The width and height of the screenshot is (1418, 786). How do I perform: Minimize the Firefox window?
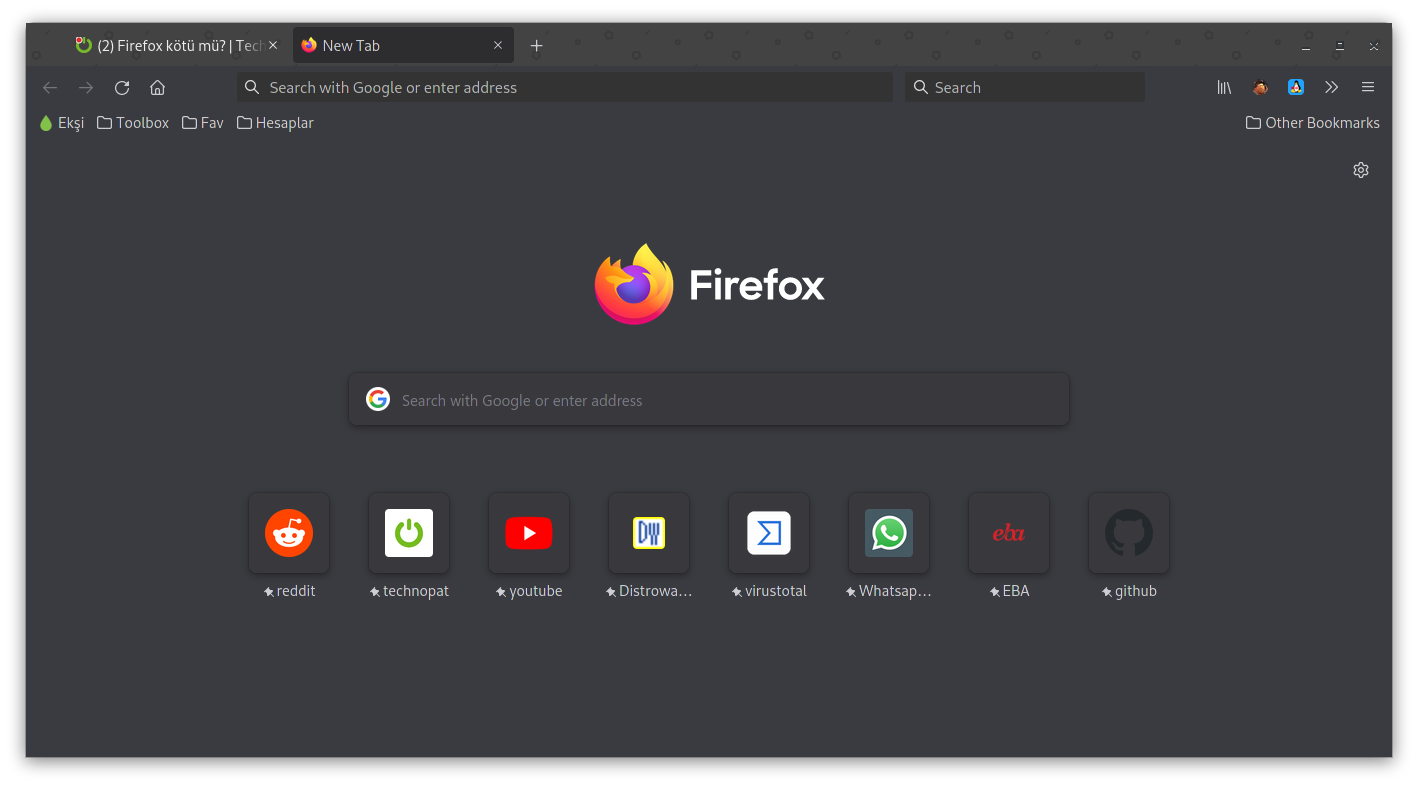[x=1306, y=46]
